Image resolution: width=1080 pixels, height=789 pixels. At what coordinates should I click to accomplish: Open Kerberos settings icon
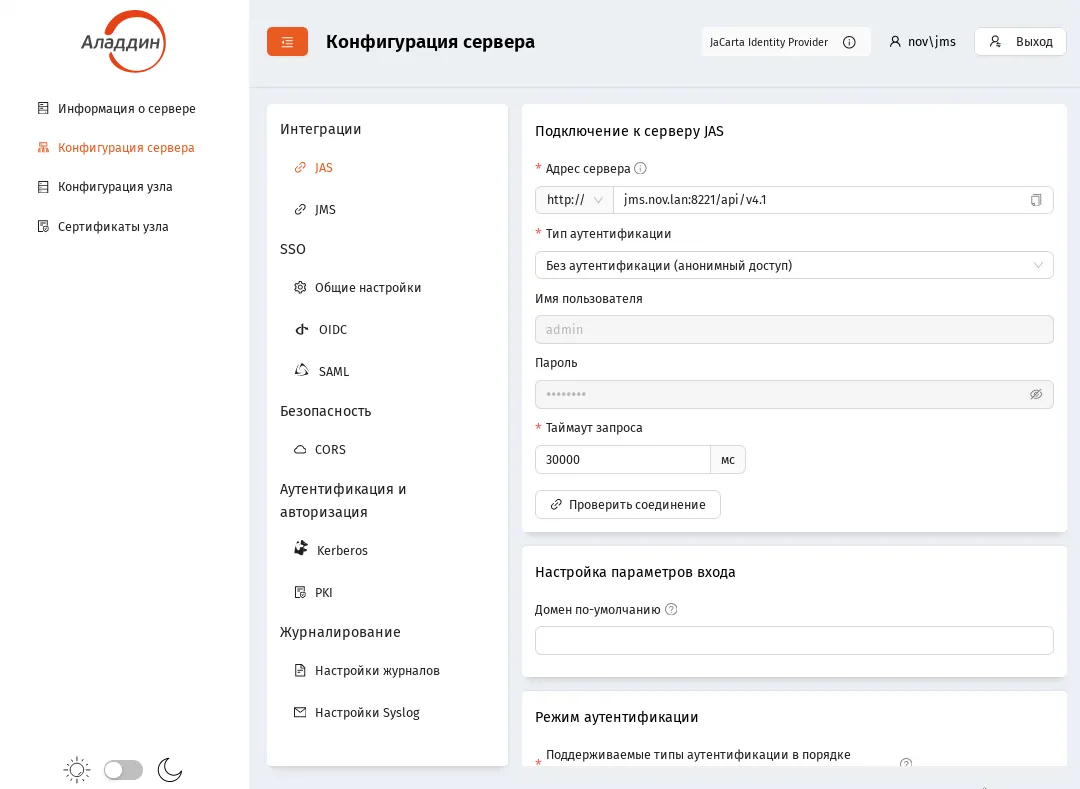pos(301,549)
